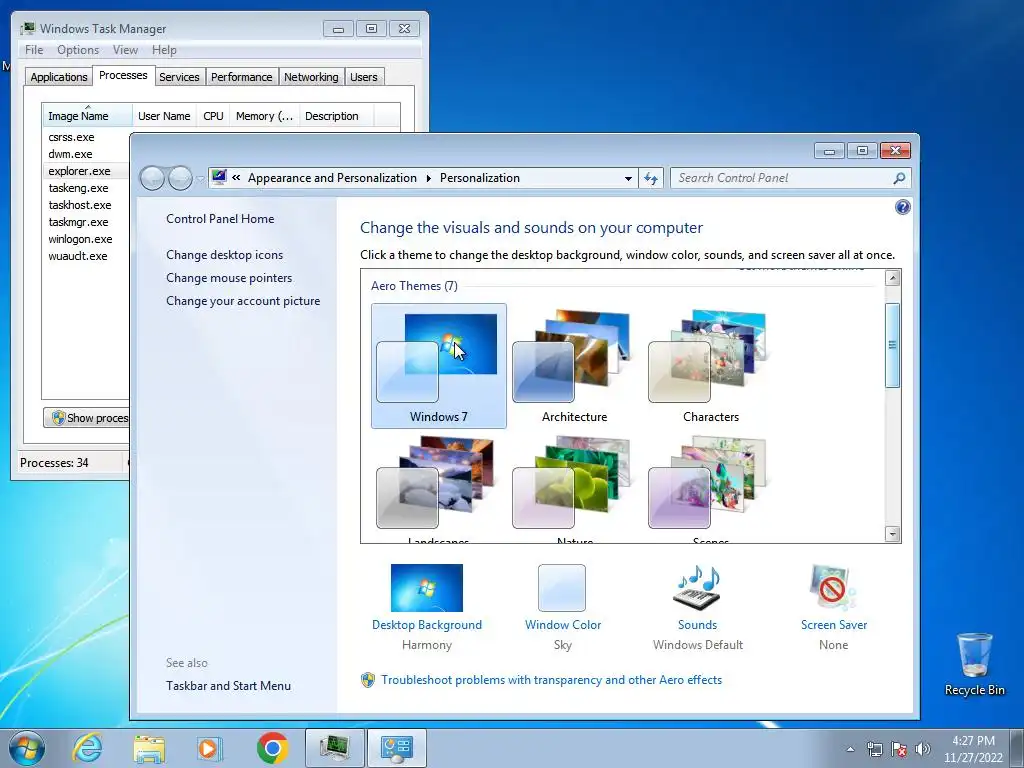Screen dimensions: 1024x768
Task: Click the Appearance and Personalization breadcrumb
Action: pos(332,178)
